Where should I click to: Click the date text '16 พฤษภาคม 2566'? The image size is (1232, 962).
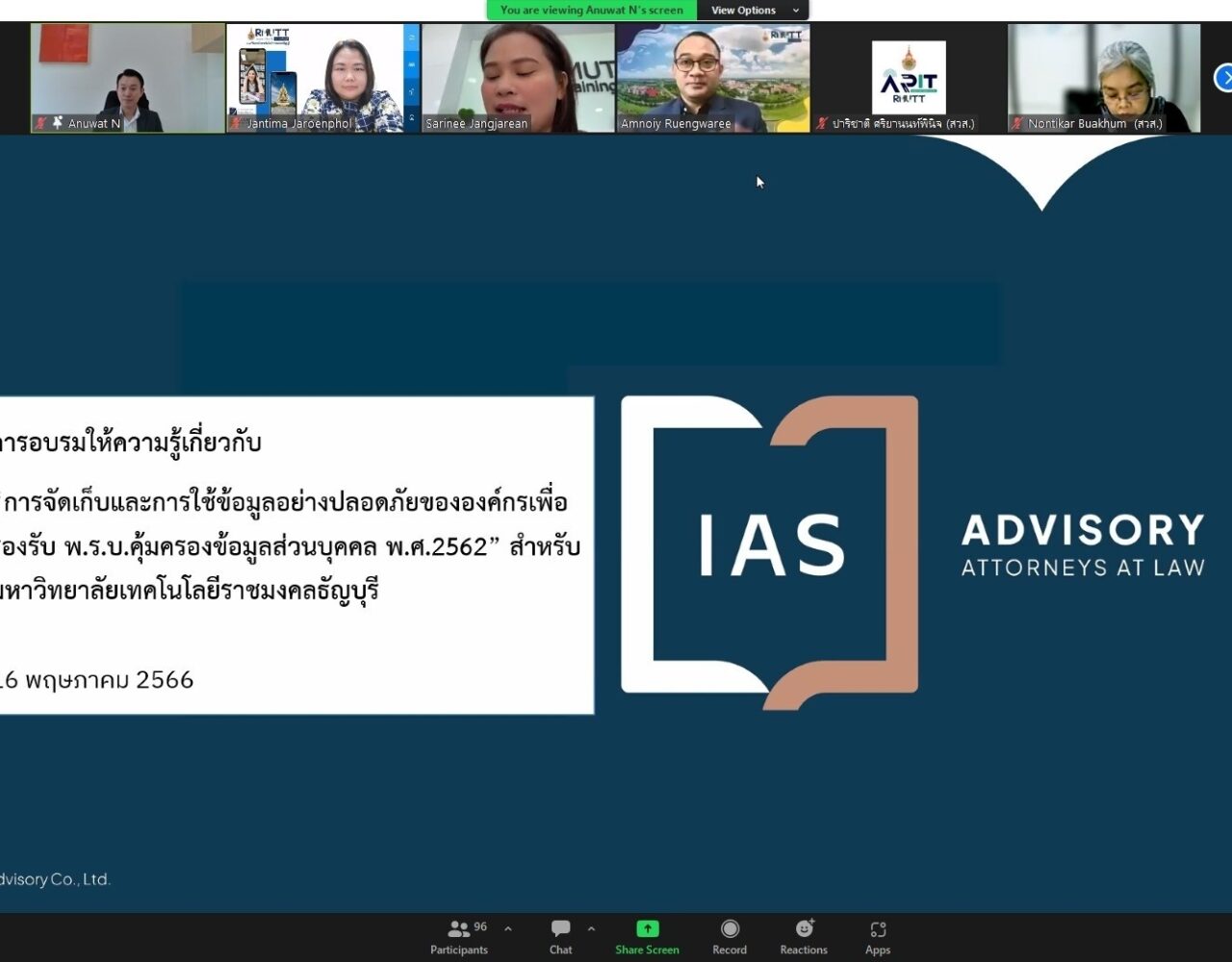tap(96, 680)
